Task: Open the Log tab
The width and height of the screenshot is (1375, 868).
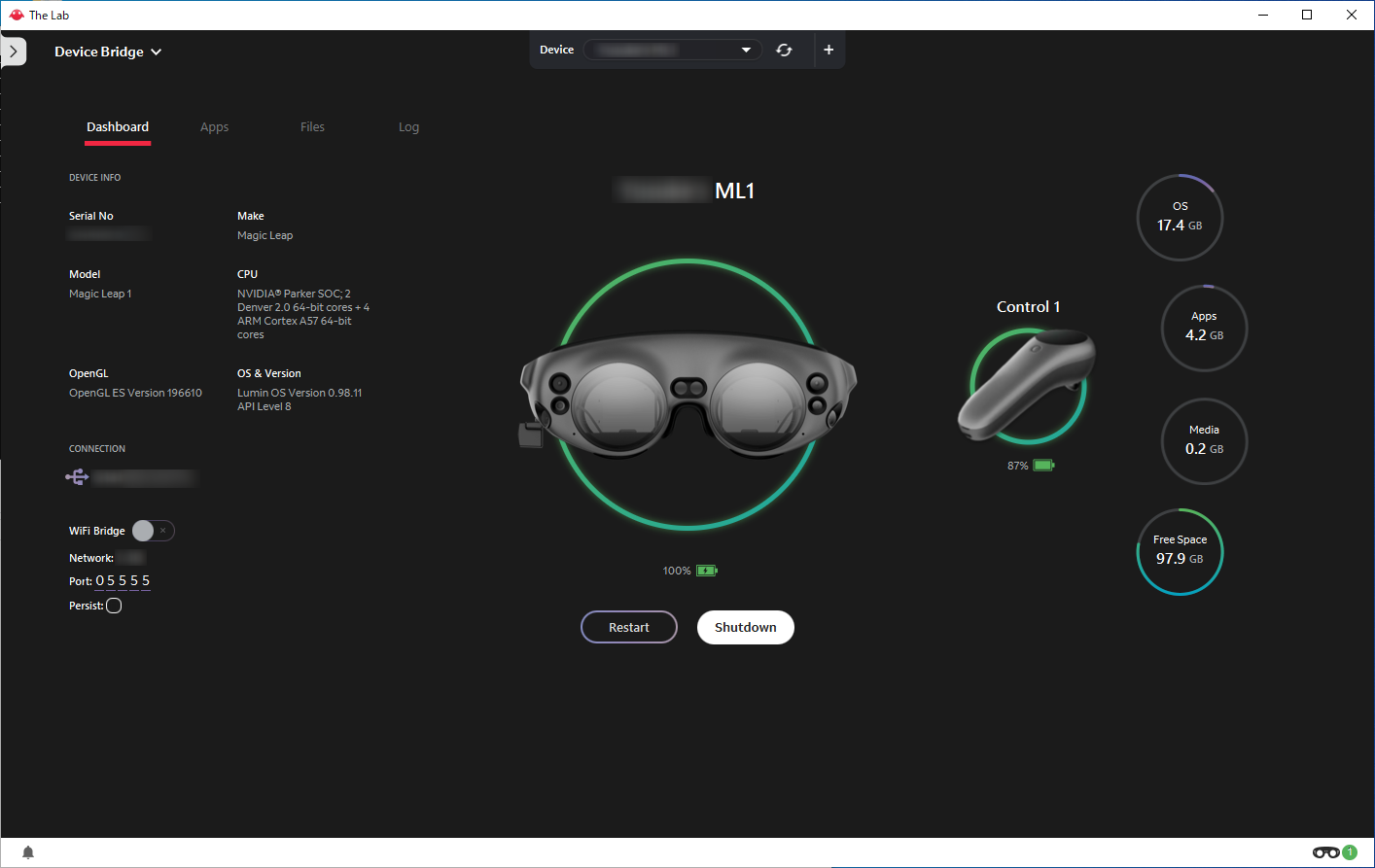Action: coord(408,127)
